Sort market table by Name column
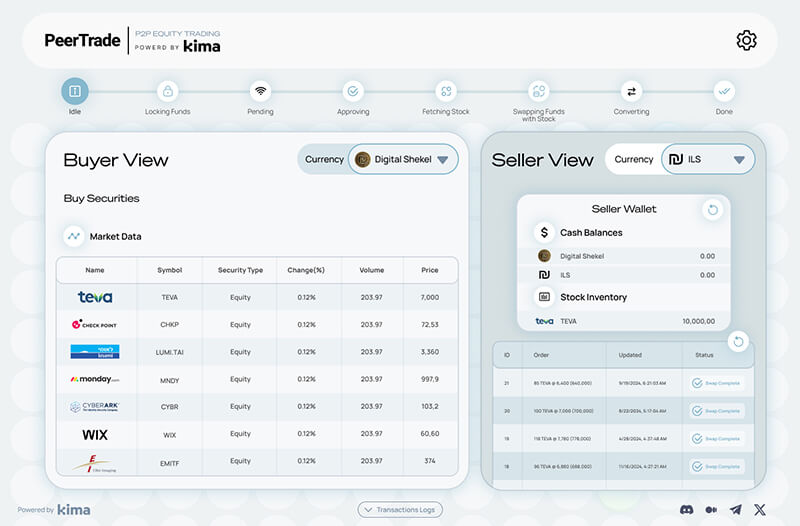The image size is (800, 526). 95,270
